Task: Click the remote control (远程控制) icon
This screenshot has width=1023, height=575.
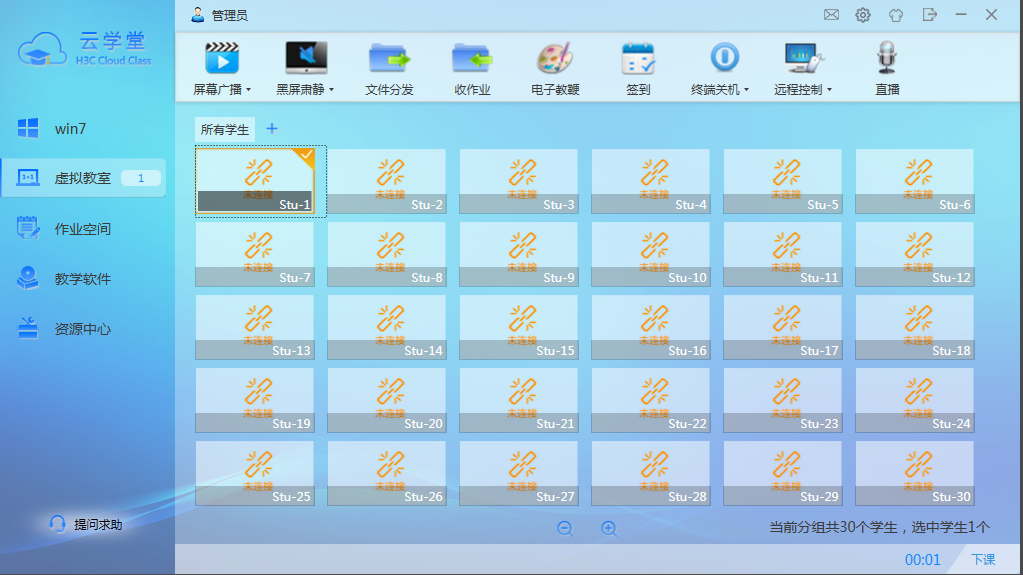Action: [x=804, y=58]
